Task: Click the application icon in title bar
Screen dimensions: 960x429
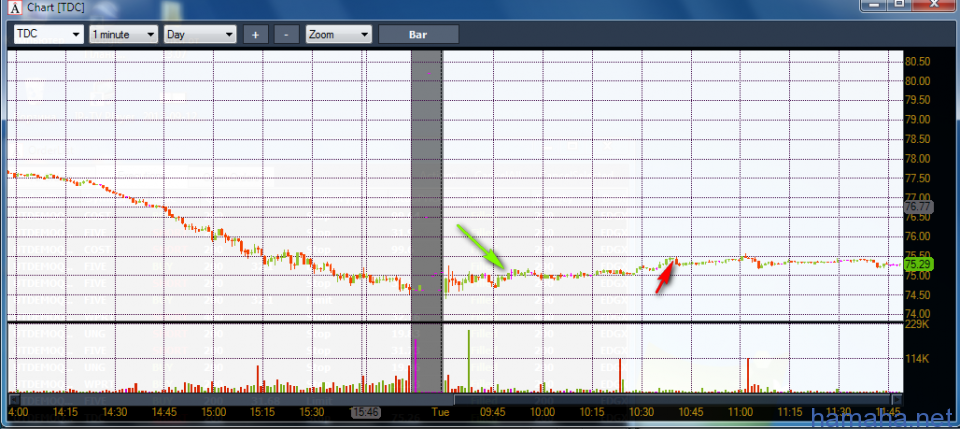Action: [x=15, y=8]
